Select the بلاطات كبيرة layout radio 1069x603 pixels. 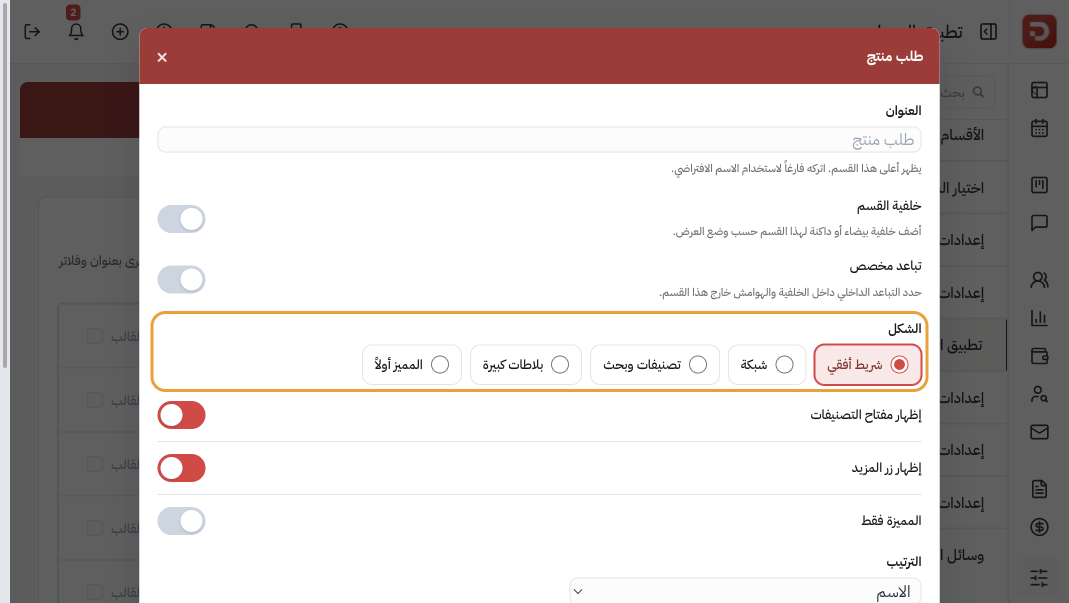click(526, 365)
